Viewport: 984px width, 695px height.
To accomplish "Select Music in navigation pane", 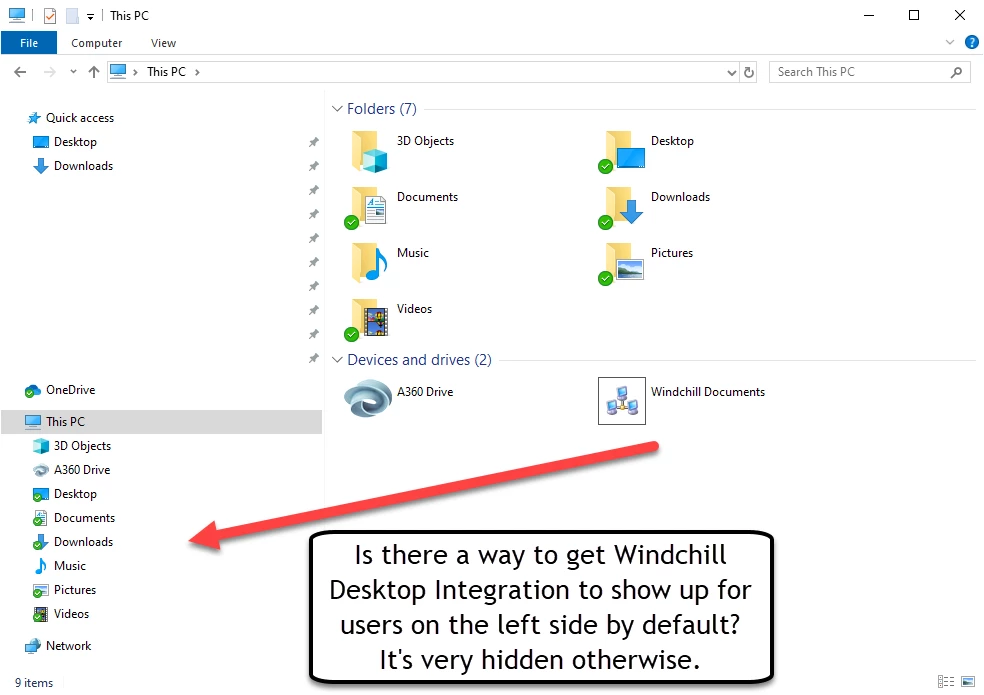I will 59,566.
